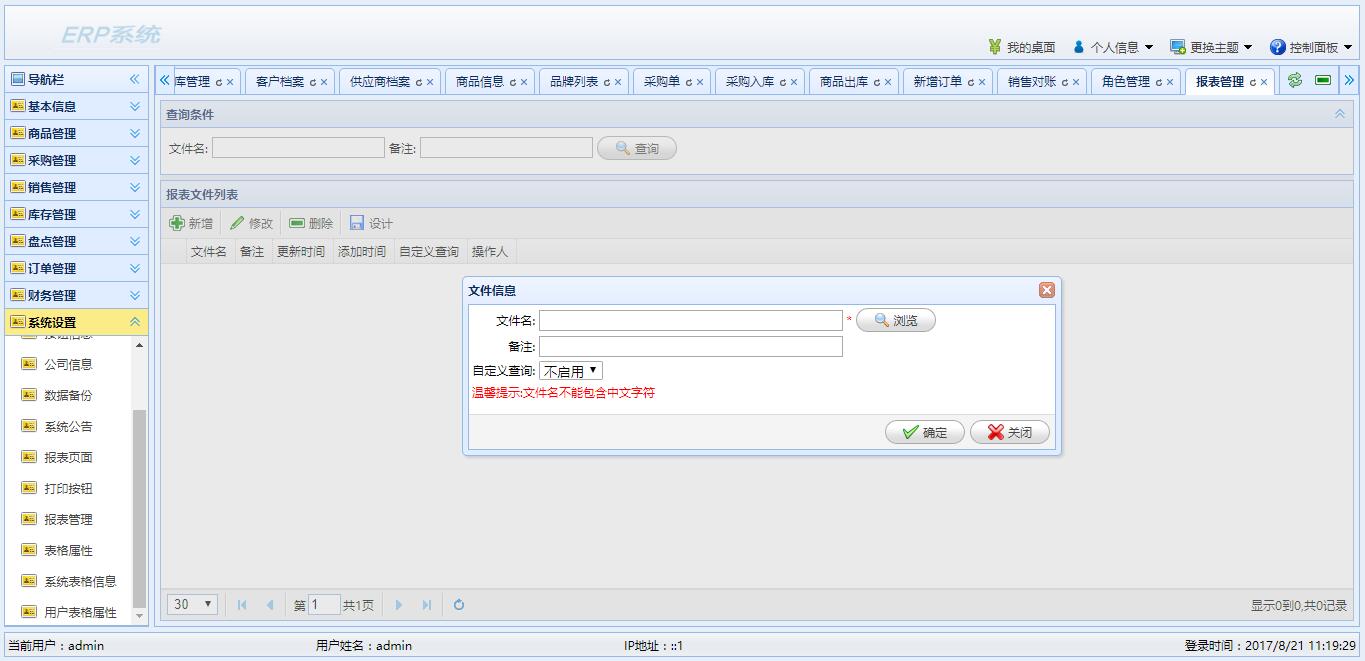This screenshot has height=661, width=1365.
Task: Expand the 库存管理 sidebar section
Action: 76,214
